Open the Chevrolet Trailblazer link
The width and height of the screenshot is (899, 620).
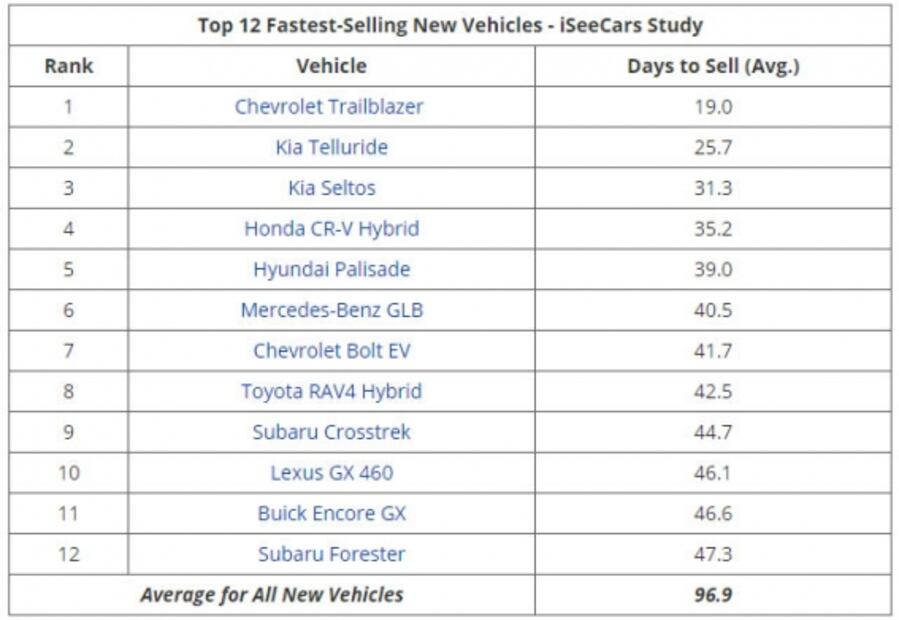[x=329, y=106]
